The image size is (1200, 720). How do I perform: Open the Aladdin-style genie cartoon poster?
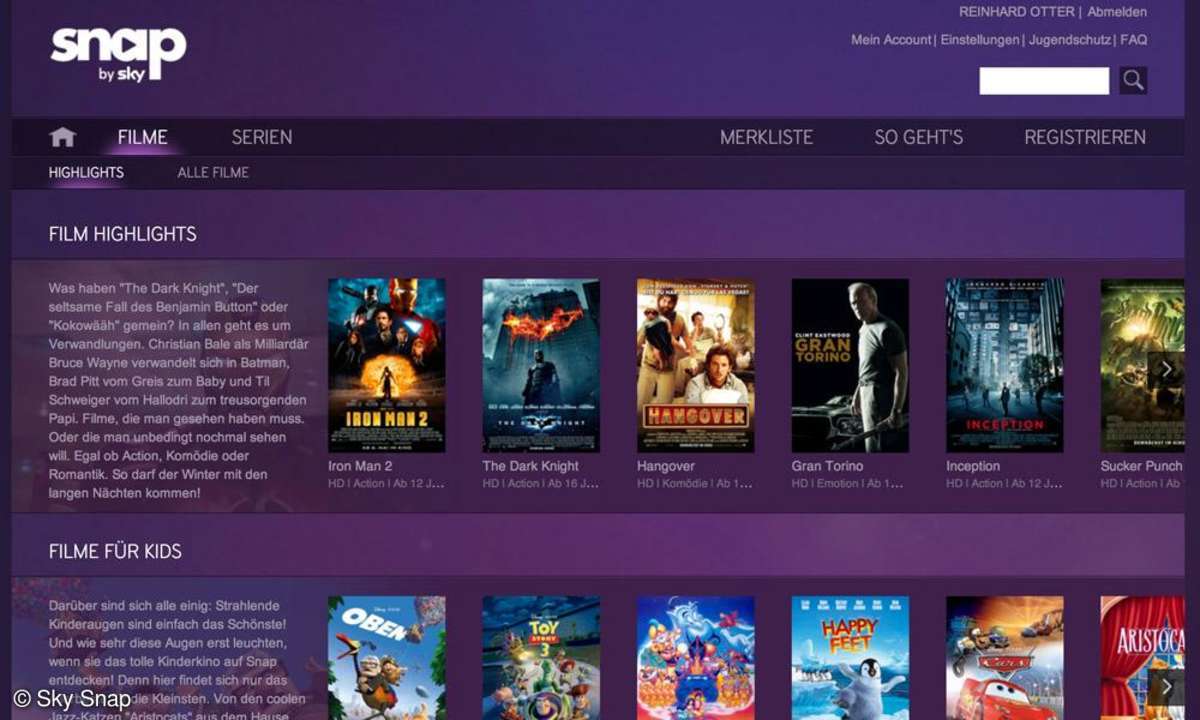pyautogui.click(x=696, y=658)
